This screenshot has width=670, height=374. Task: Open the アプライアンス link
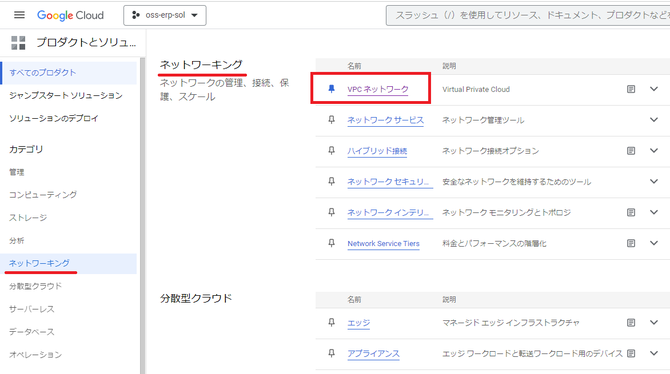(373, 353)
